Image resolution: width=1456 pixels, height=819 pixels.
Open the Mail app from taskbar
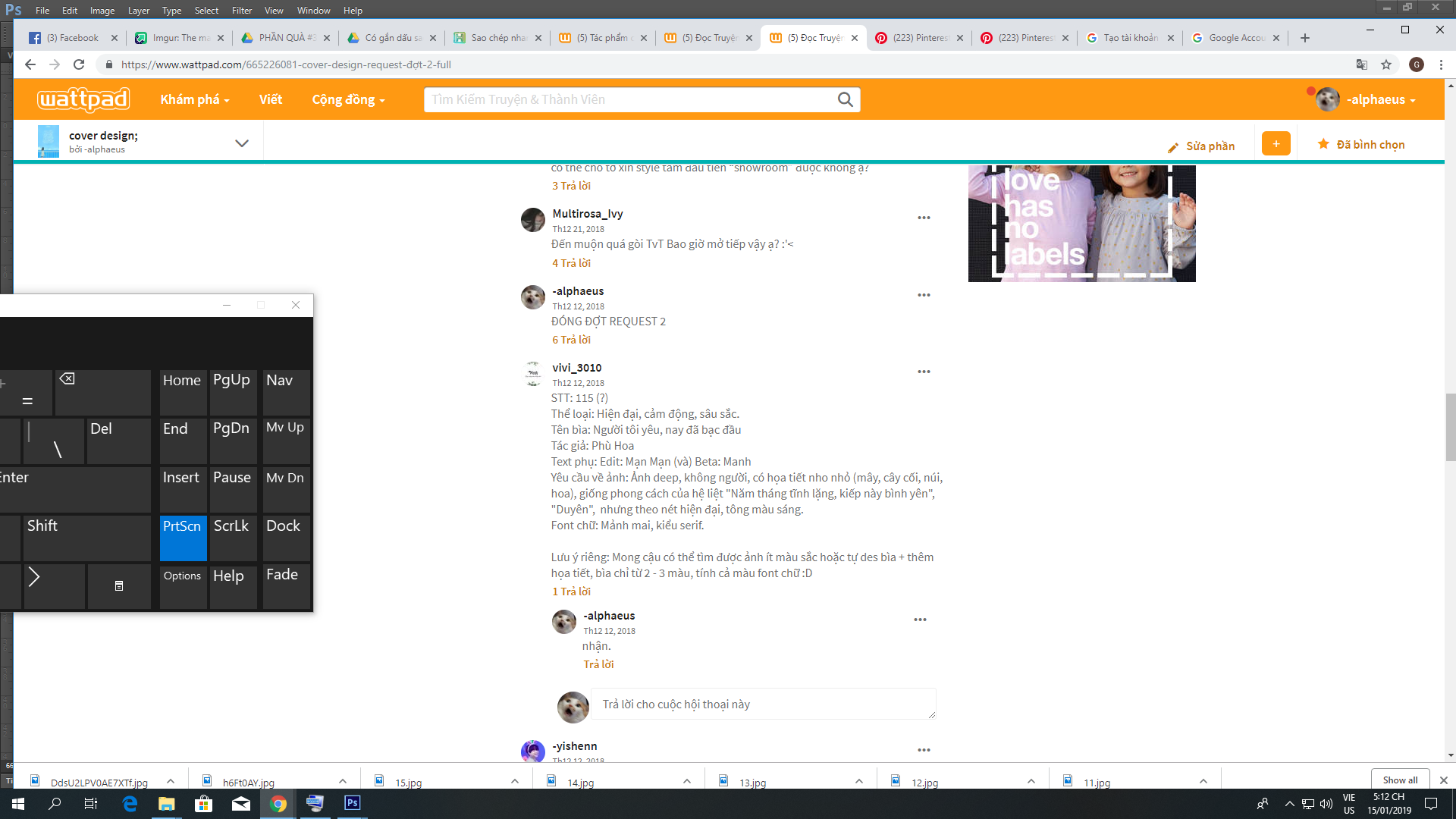pyautogui.click(x=241, y=804)
